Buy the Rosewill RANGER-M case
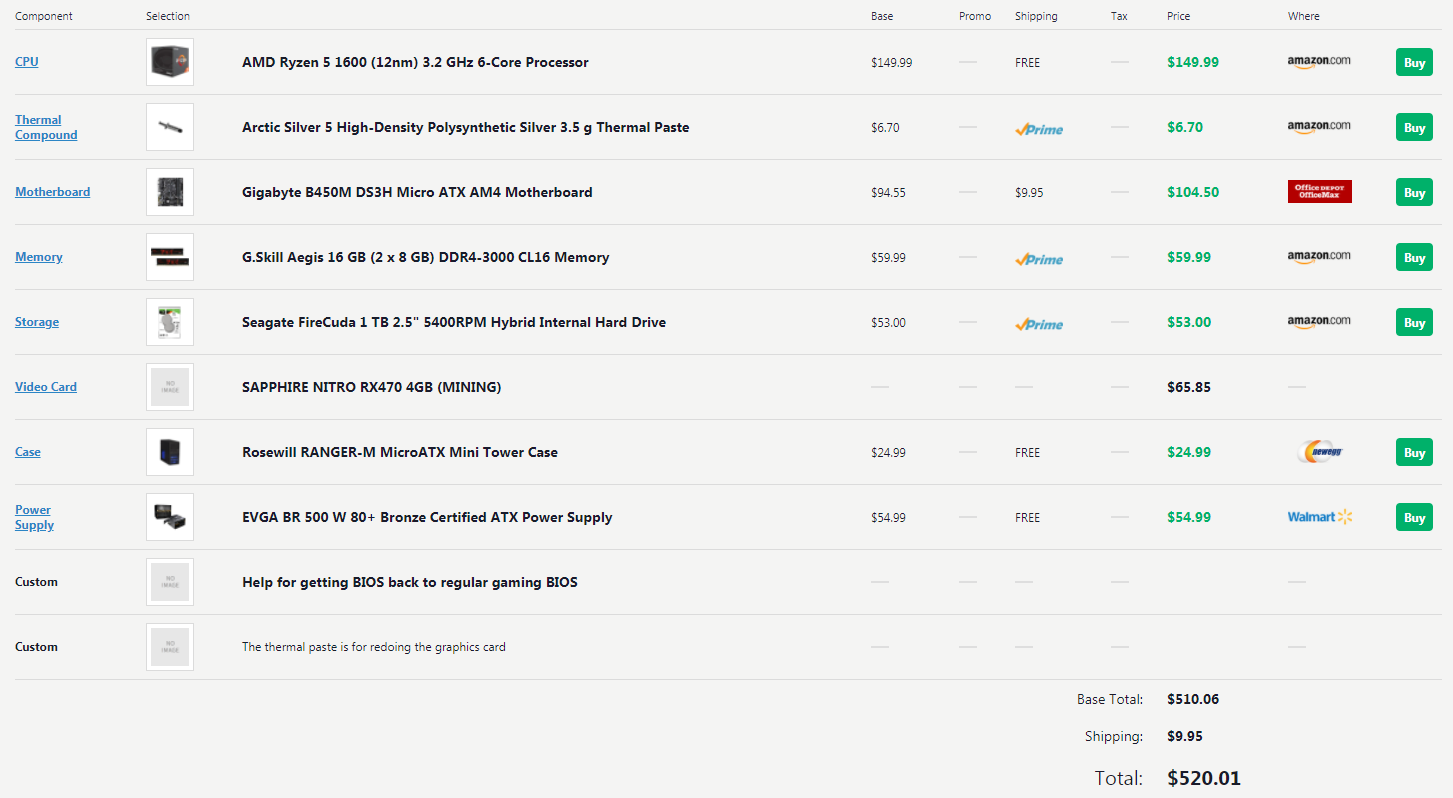The width and height of the screenshot is (1453, 798). (x=1414, y=452)
